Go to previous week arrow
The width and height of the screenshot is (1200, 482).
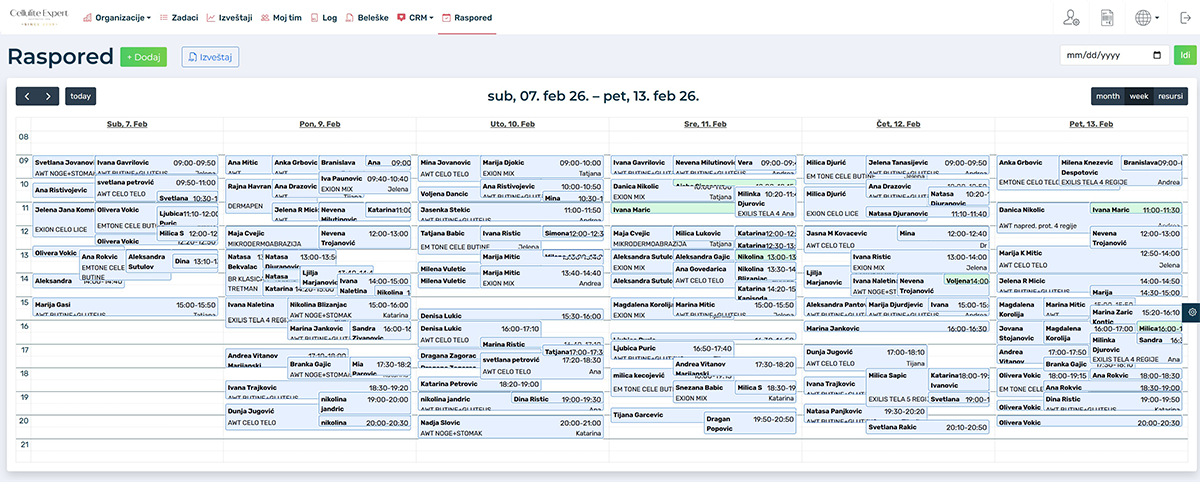pos(27,97)
